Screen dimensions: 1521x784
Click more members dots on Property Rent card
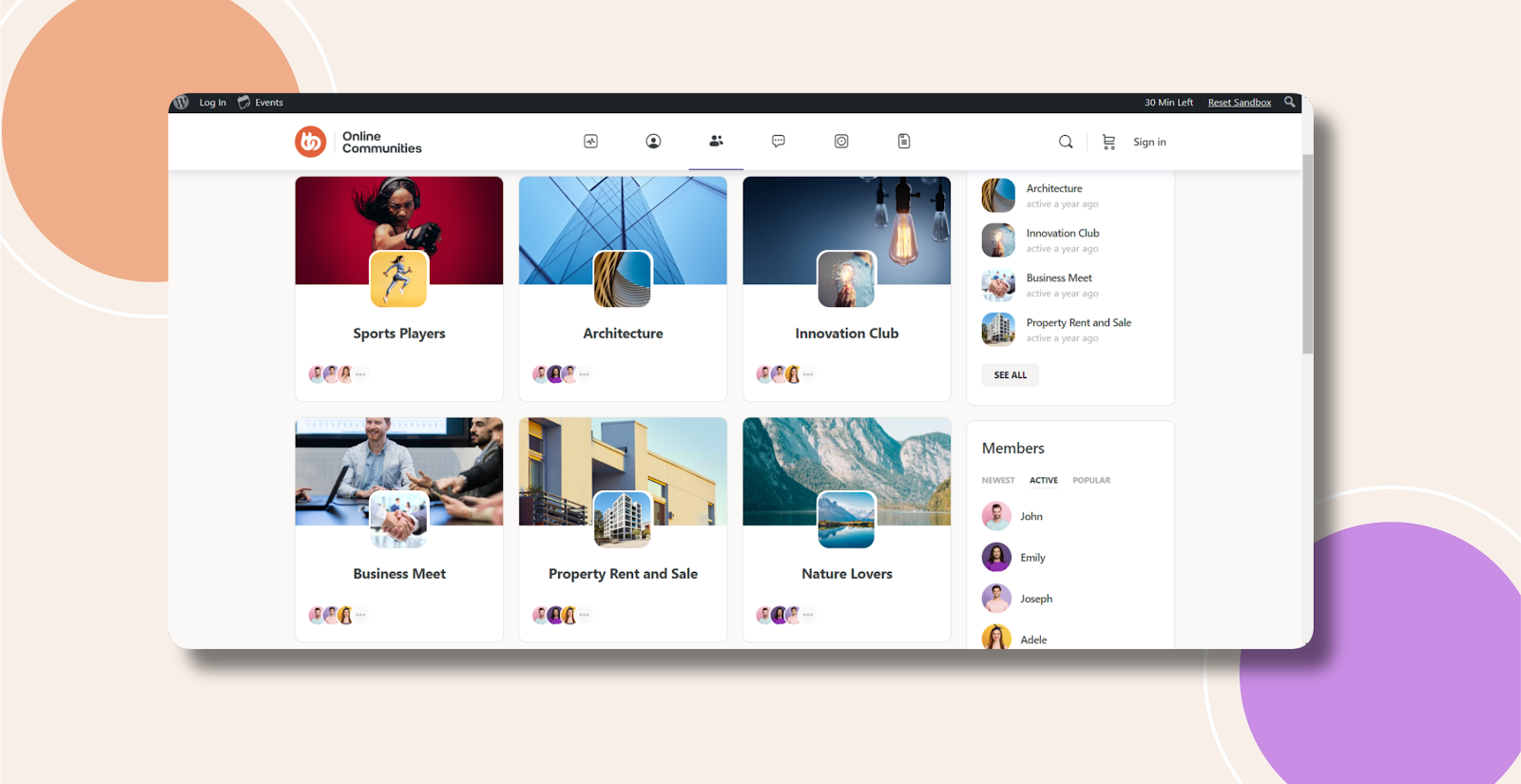(584, 615)
